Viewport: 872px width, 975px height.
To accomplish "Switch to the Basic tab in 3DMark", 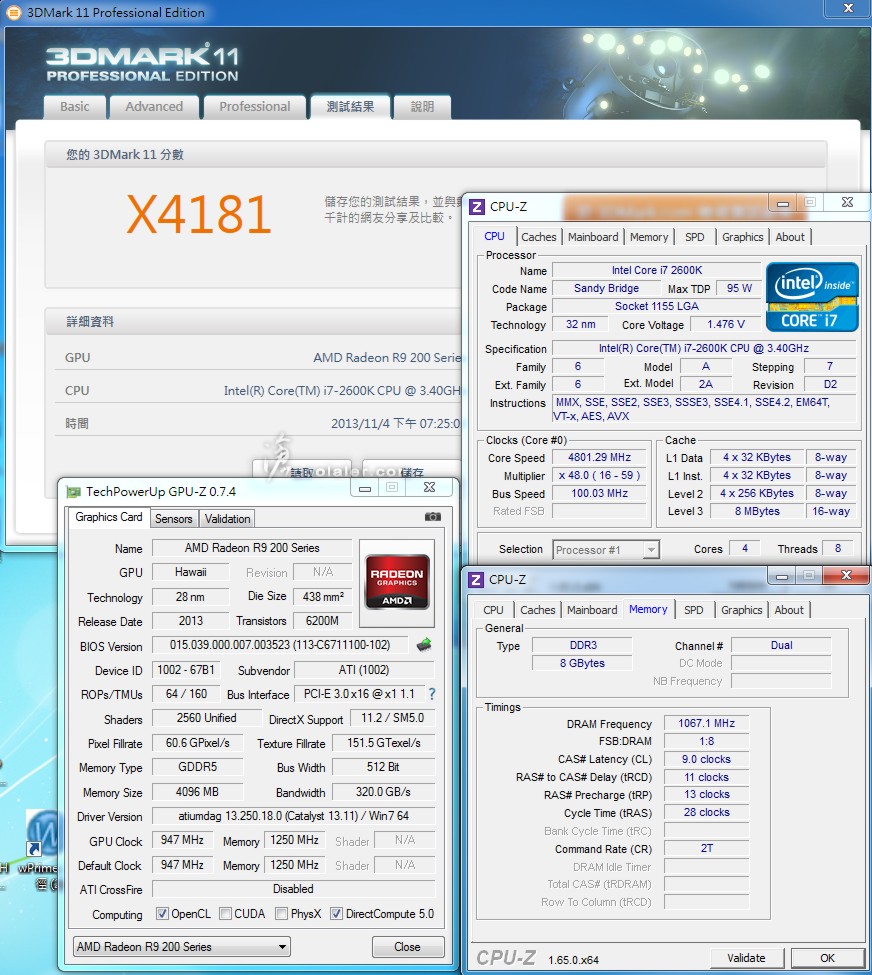I will coord(75,107).
